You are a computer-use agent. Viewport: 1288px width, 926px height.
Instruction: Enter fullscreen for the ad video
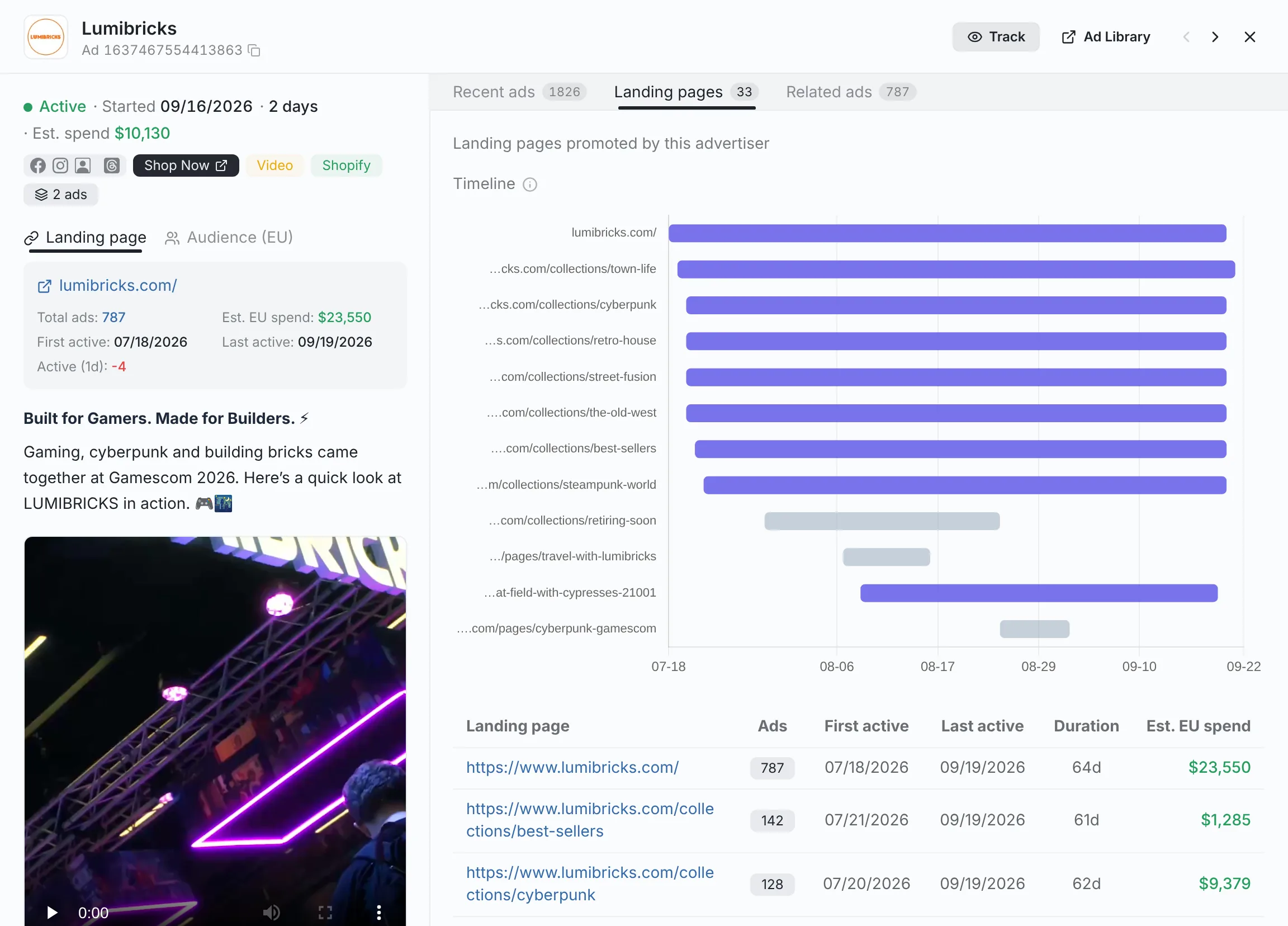325,913
